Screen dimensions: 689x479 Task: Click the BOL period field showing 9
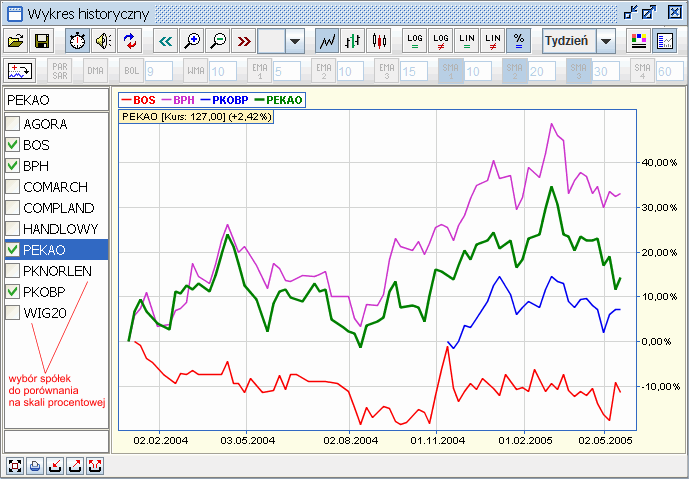pos(159,71)
